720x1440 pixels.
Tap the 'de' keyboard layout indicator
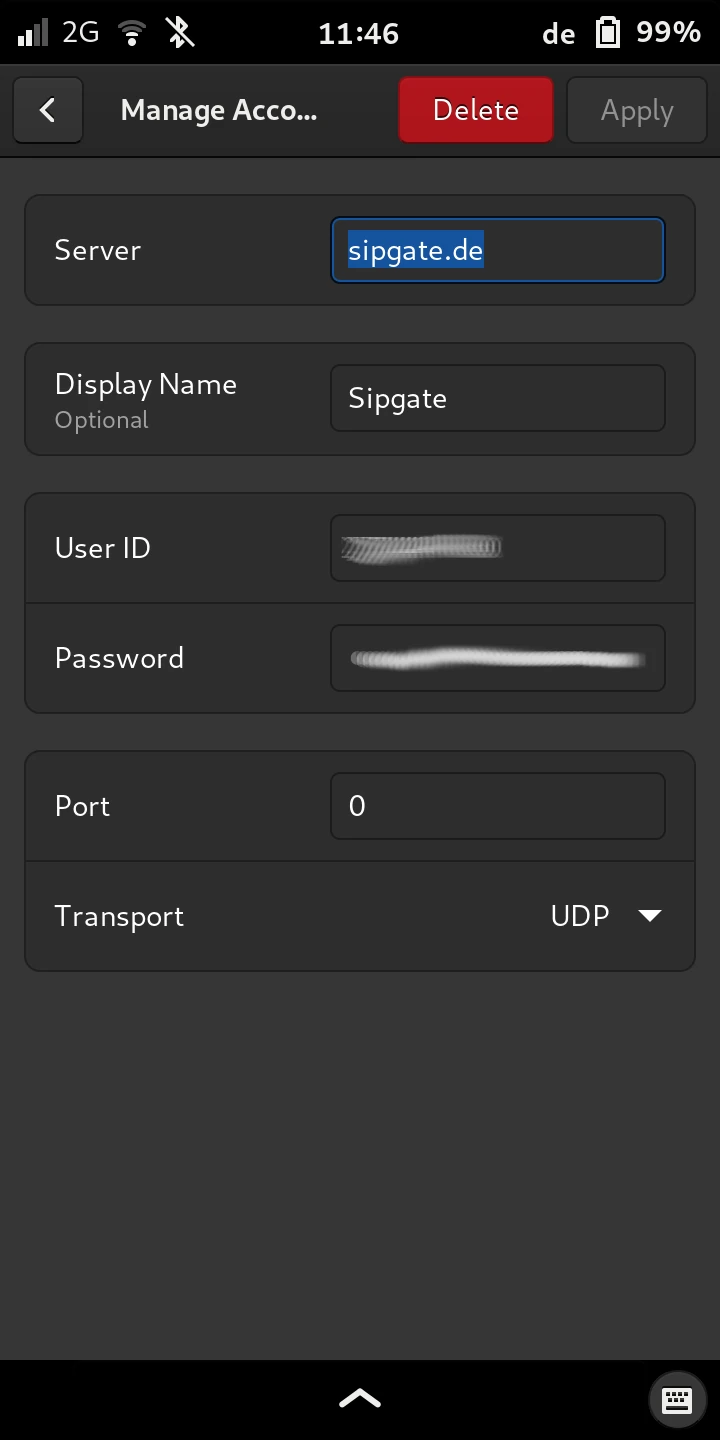[558, 34]
